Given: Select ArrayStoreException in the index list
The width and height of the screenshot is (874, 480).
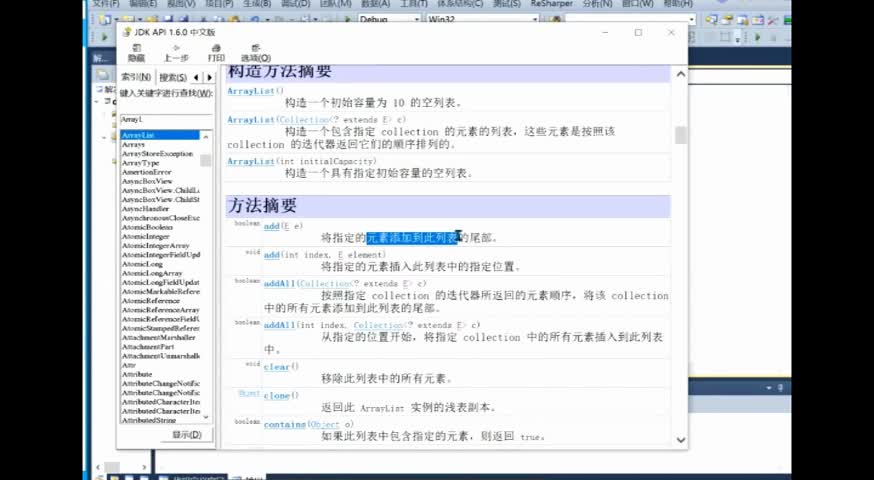Looking at the screenshot, I should (x=157, y=153).
